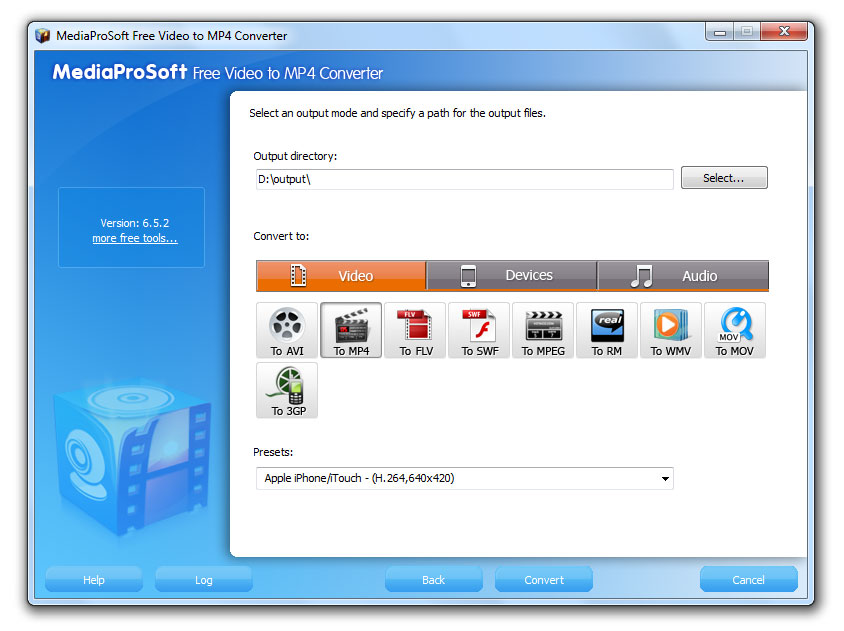Pick the To FLV format icon
Viewport: 844px width, 631px height.
click(x=415, y=330)
